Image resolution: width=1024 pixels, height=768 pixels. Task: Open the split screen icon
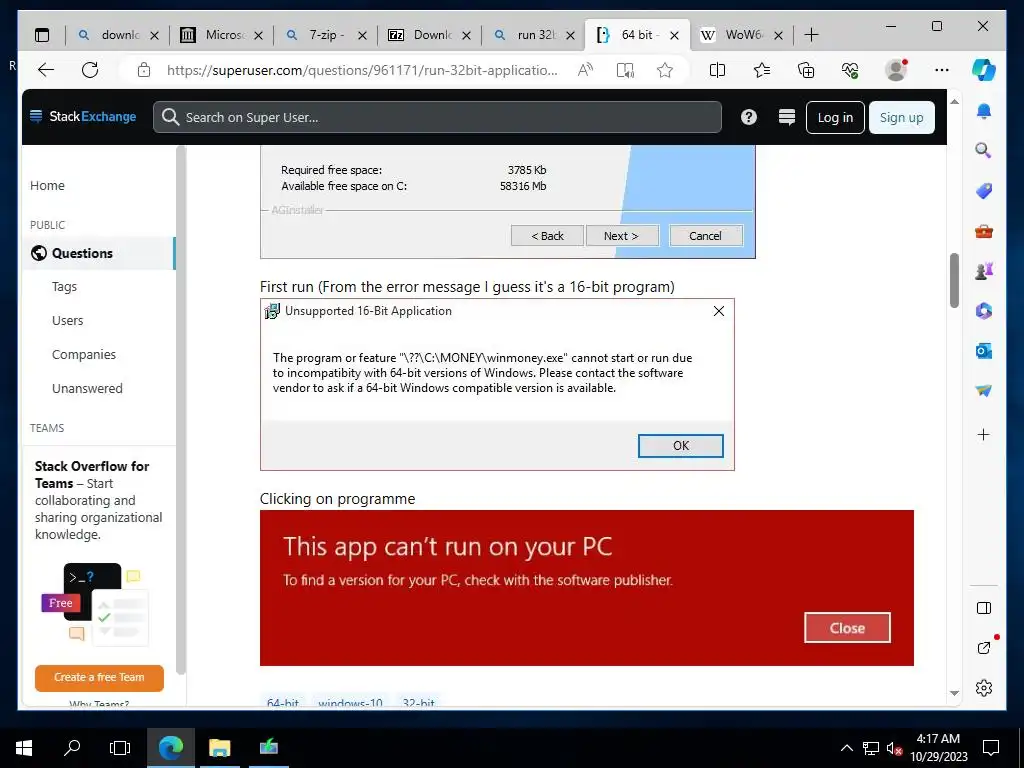tap(717, 70)
